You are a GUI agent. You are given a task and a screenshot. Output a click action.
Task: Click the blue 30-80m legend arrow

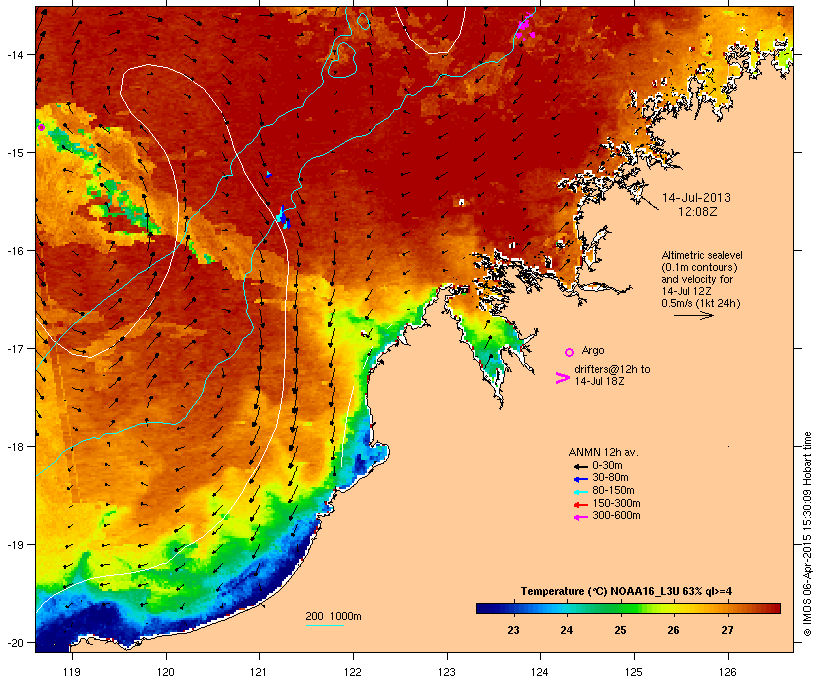[x=580, y=479]
